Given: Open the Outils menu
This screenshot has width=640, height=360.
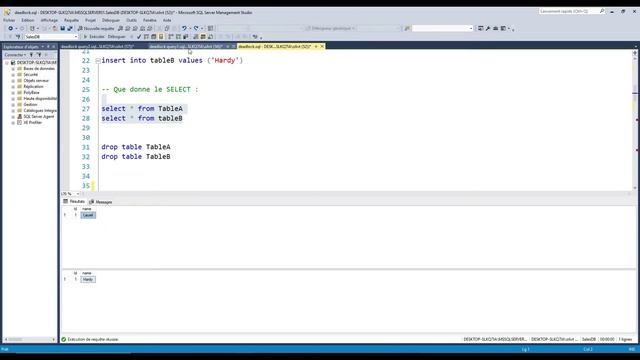Looking at the screenshot, I should [131, 20].
